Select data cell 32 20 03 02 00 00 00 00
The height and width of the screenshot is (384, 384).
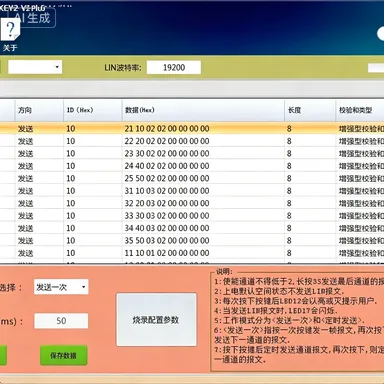pyautogui.click(x=167, y=203)
